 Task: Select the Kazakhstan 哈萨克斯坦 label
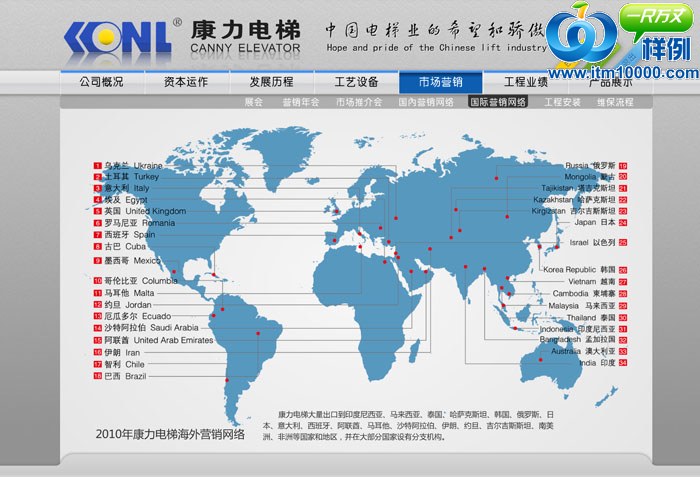click(574, 200)
